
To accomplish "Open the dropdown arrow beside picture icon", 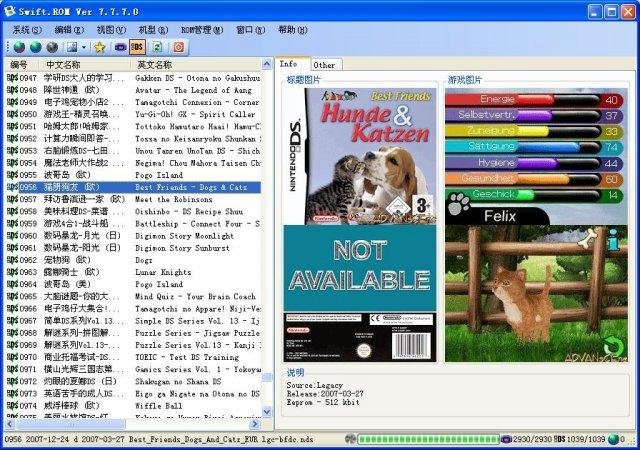I will point(84,47).
